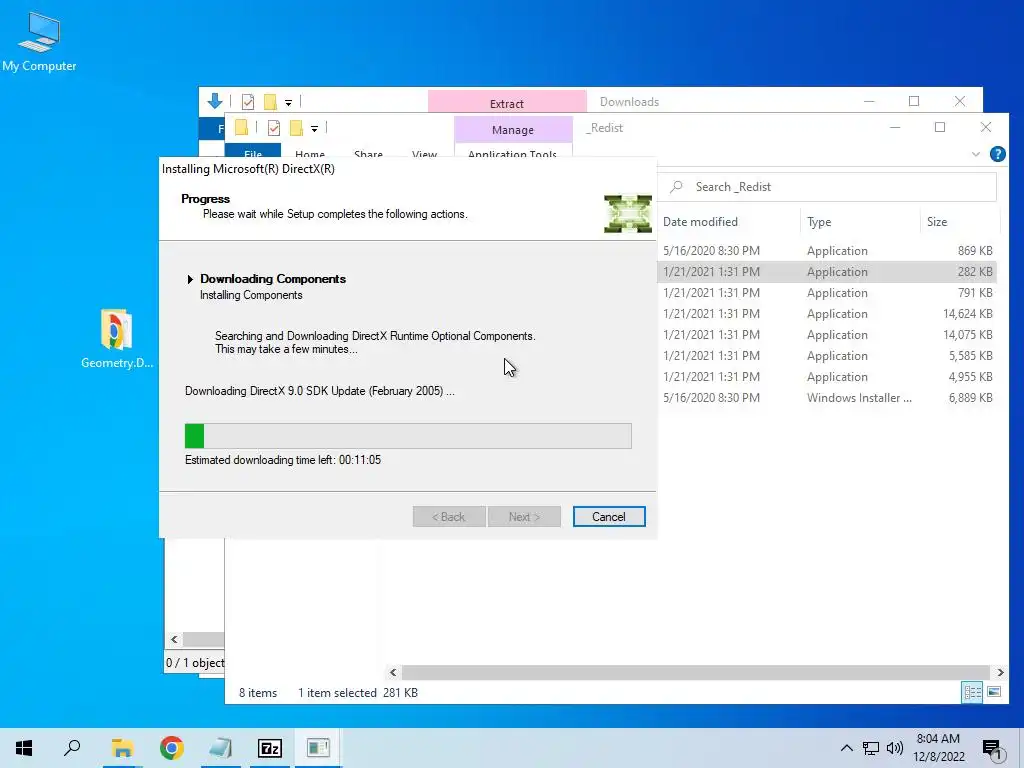The width and height of the screenshot is (1024, 768).
Task: Click properties checkmark icon in Downloads title bar
Action: tap(248, 102)
